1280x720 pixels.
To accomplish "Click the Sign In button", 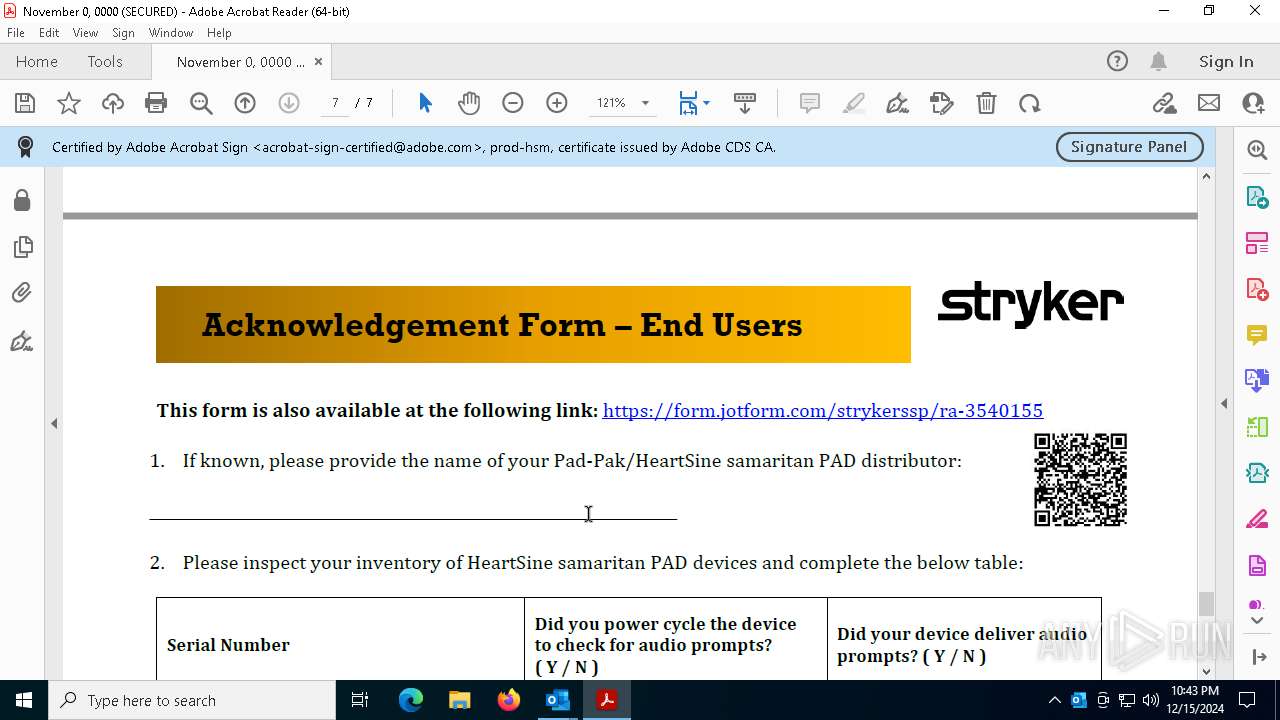I will pos(1226,61).
